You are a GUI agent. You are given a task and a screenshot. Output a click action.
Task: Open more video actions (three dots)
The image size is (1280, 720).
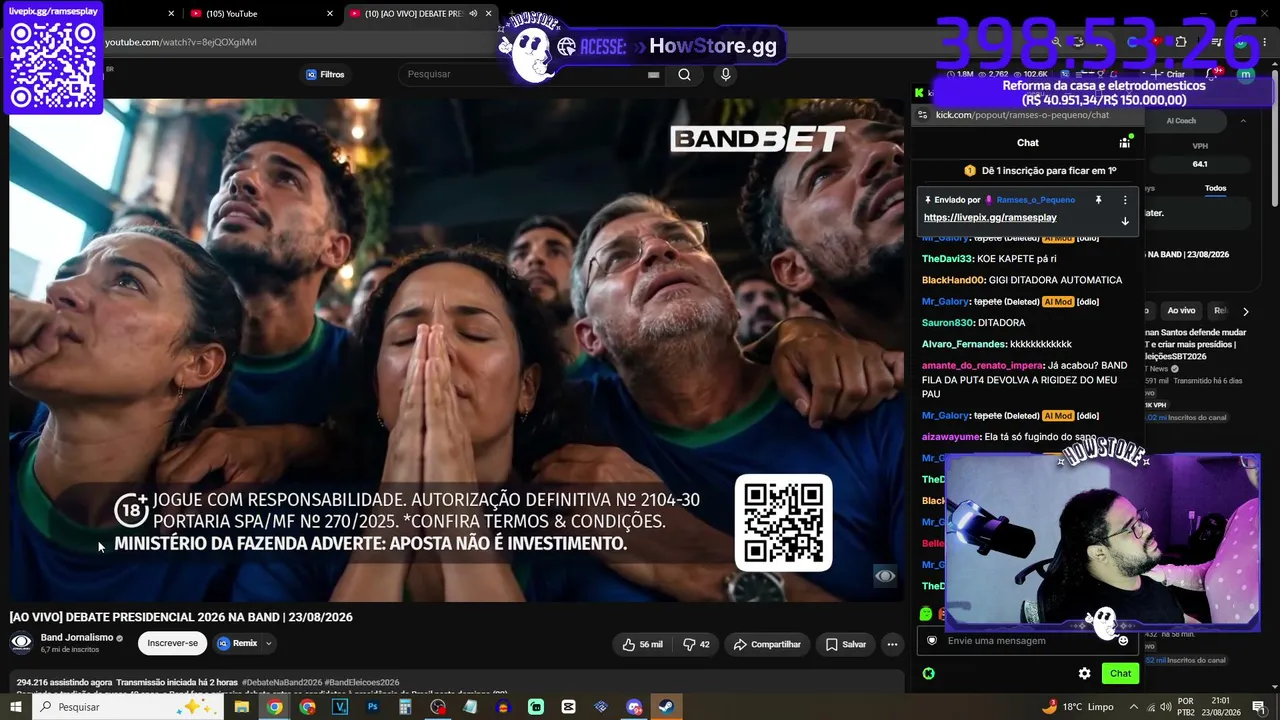pos(892,645)
